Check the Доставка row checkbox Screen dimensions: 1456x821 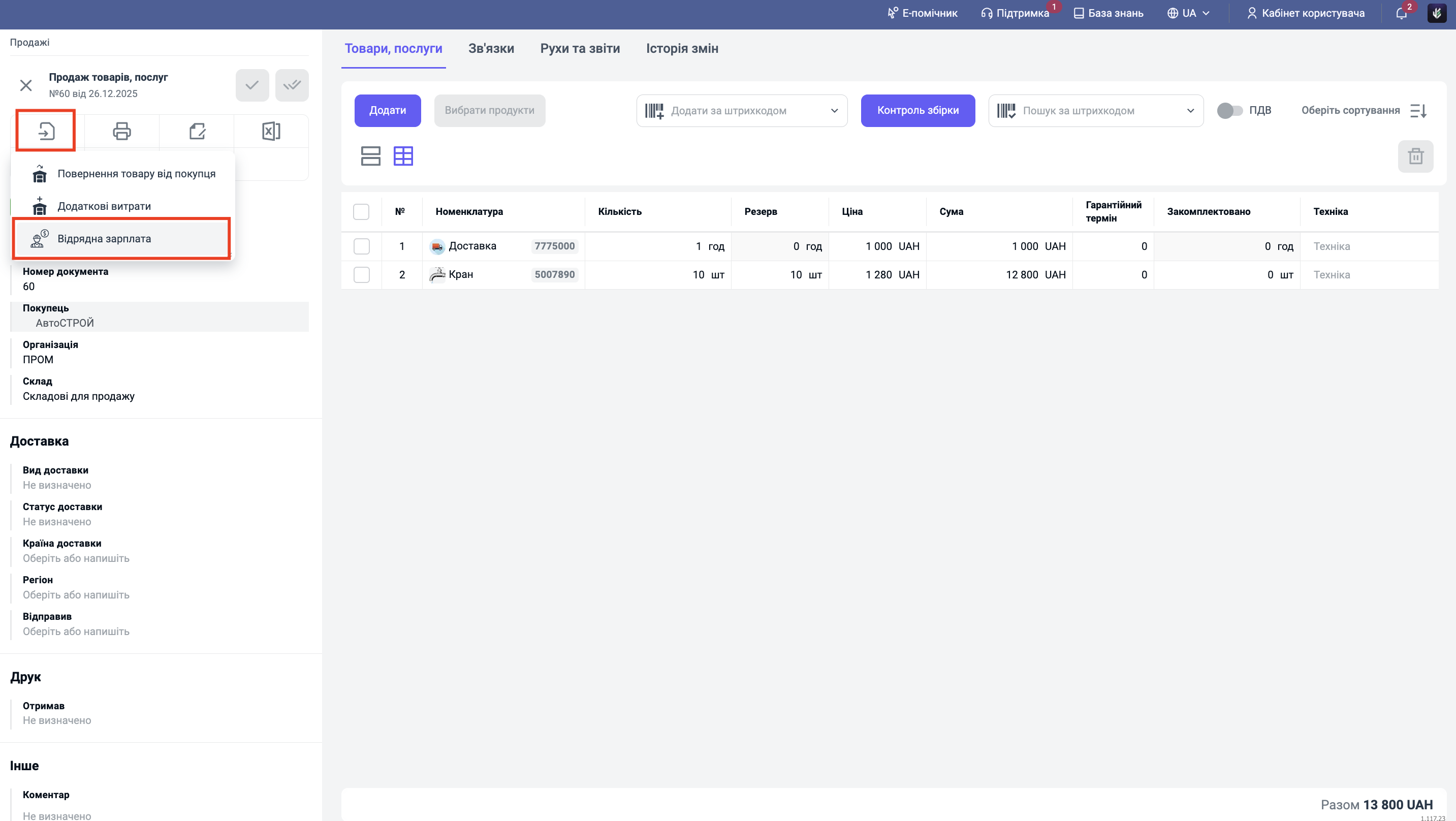tap(361, 246)
